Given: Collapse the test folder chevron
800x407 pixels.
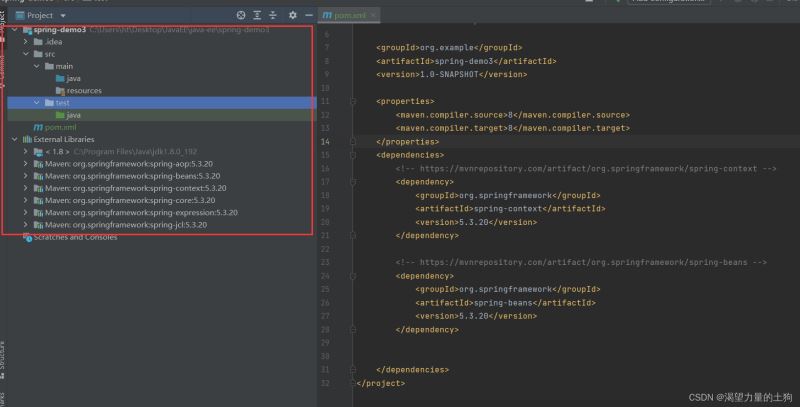Looking at the screenshot, I should tap(37, 103).
